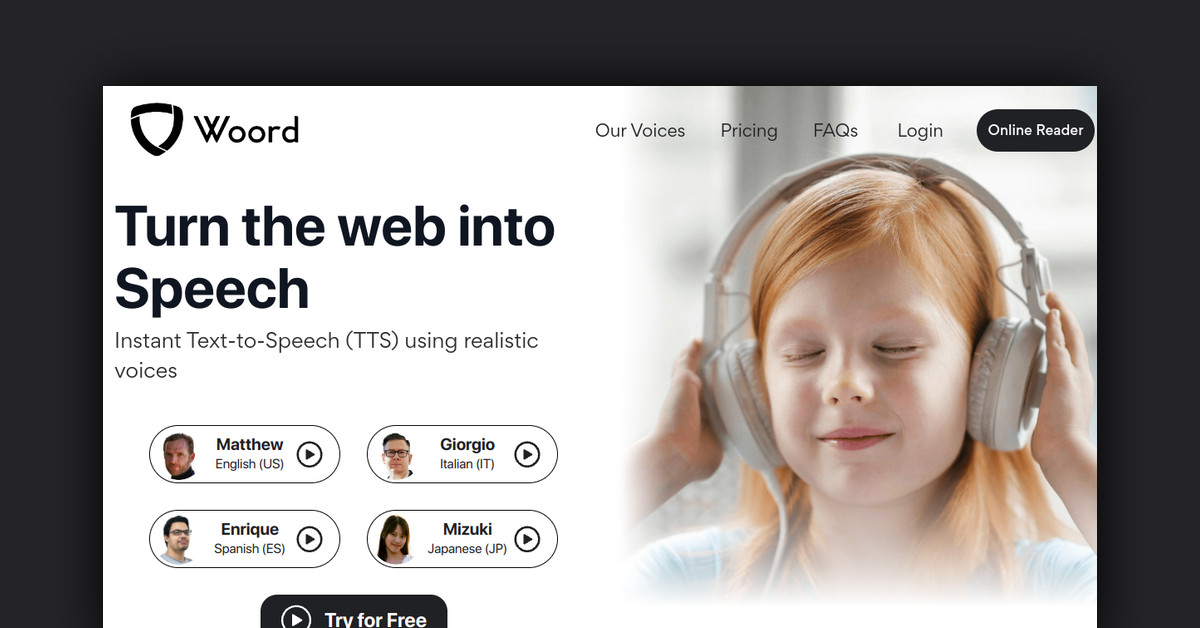This screenshot has width=1200, height=628.
Task: Click Mizuki's avatar photo
Action: pyautogui.click(x=397, y=541)
